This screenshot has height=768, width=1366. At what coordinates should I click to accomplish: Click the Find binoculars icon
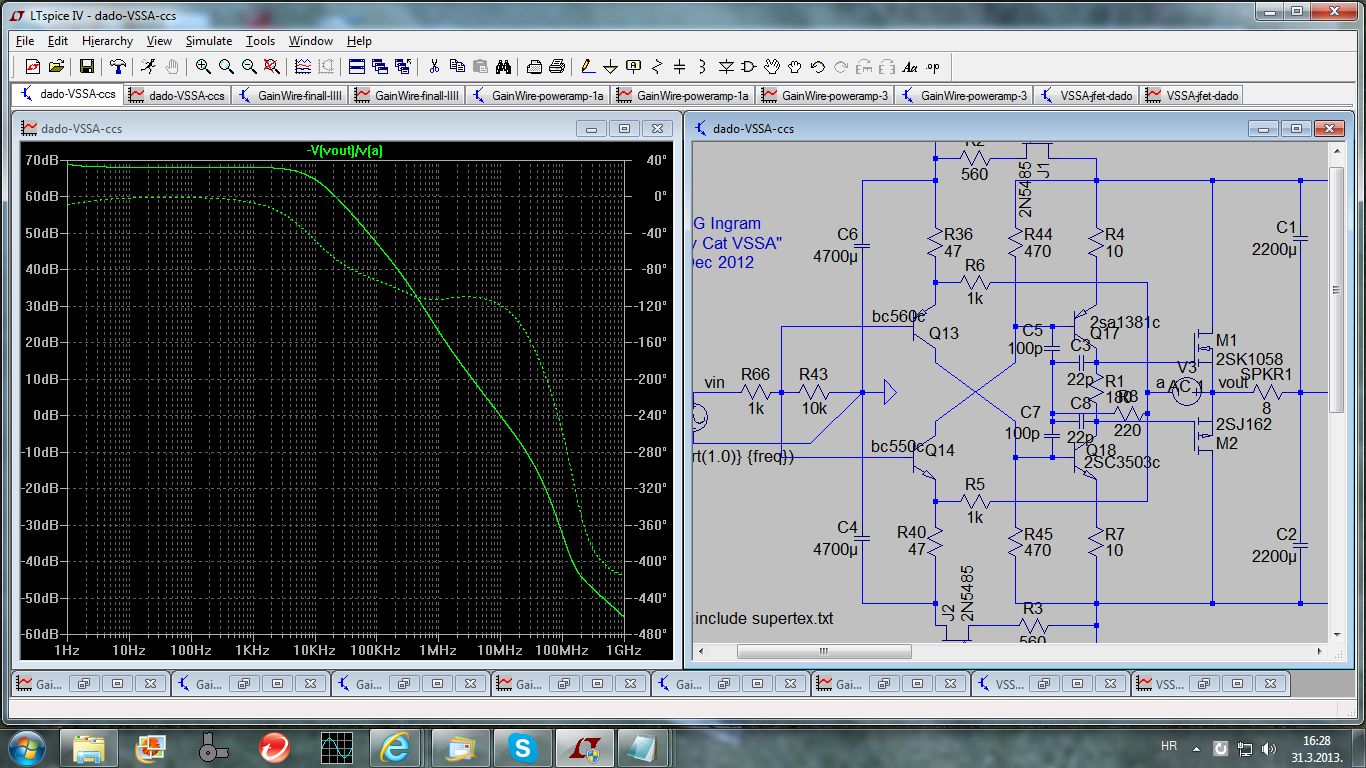[503, 67]
